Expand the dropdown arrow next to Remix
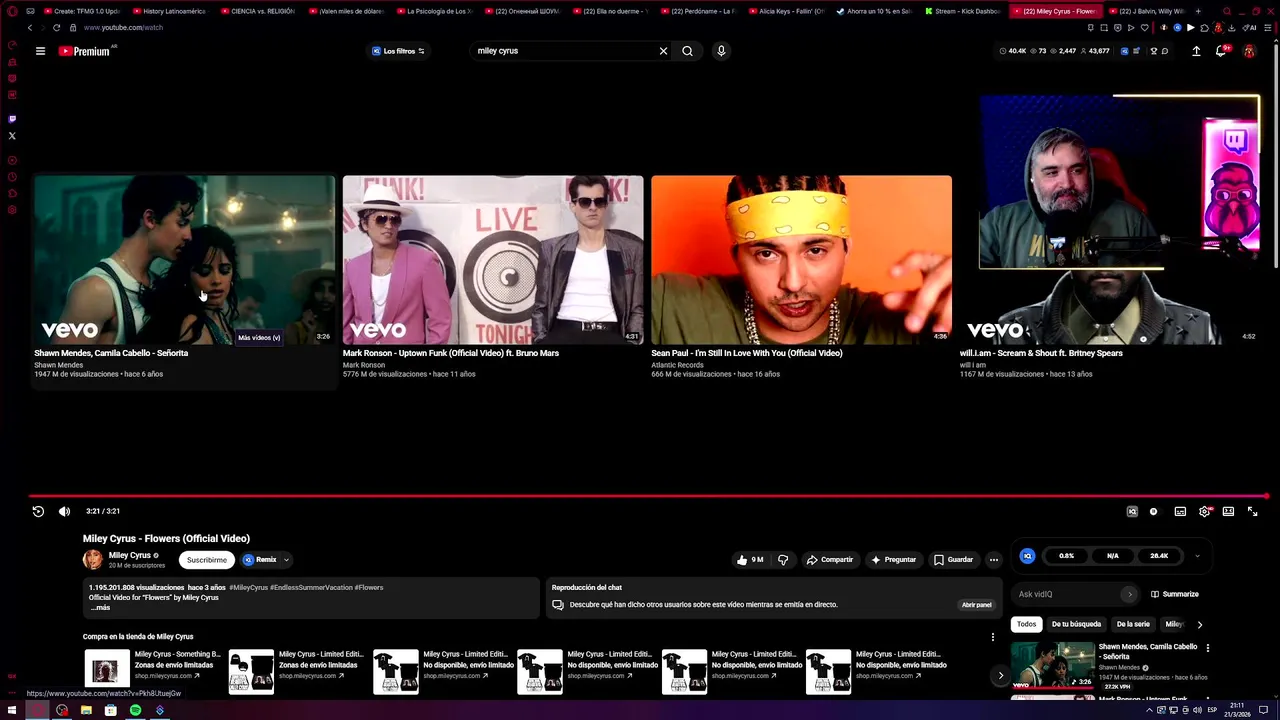The width and height of the screenshot is (1280, 720). tap(286, 560)
